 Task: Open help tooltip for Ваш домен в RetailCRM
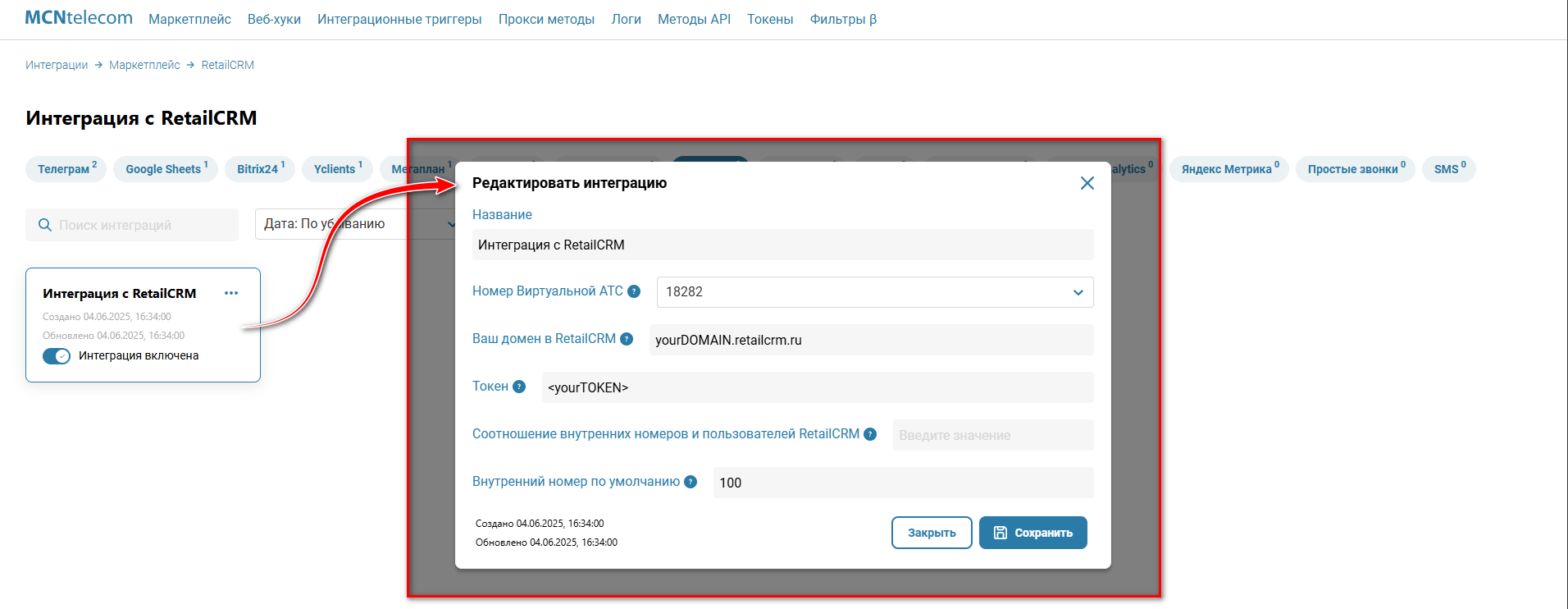click(627, 339)
